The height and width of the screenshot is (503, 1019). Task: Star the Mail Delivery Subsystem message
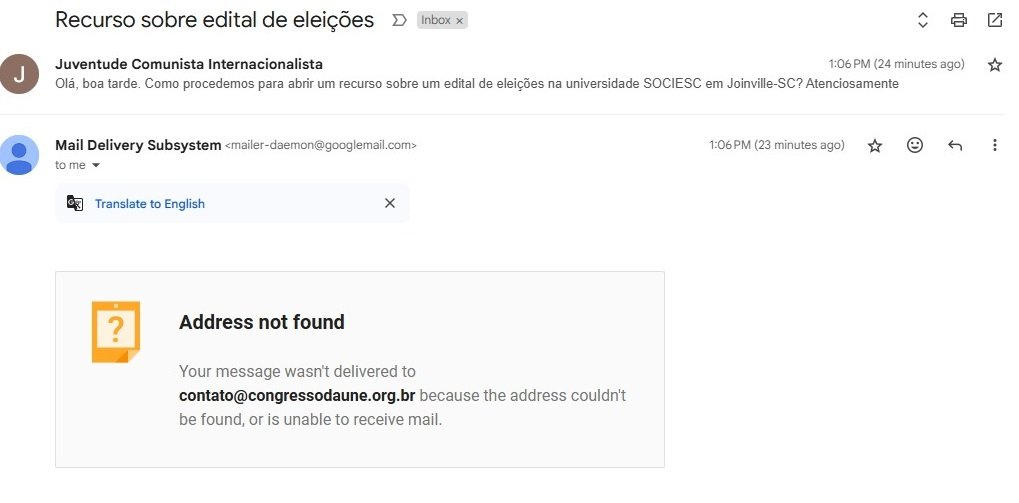[875, 146]
